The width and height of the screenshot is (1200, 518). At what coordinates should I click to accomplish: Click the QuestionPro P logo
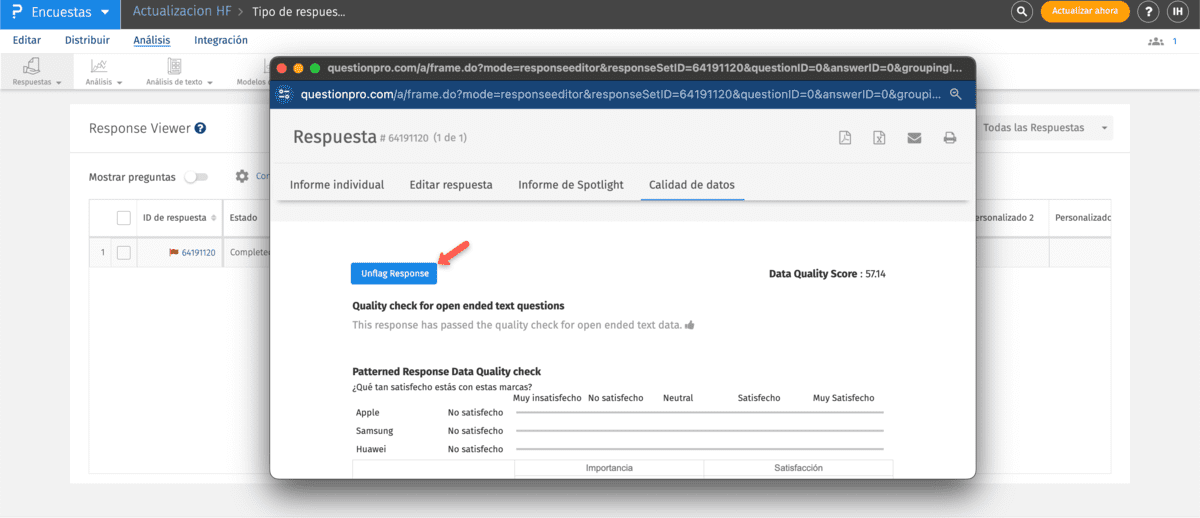tap(17, 12)
